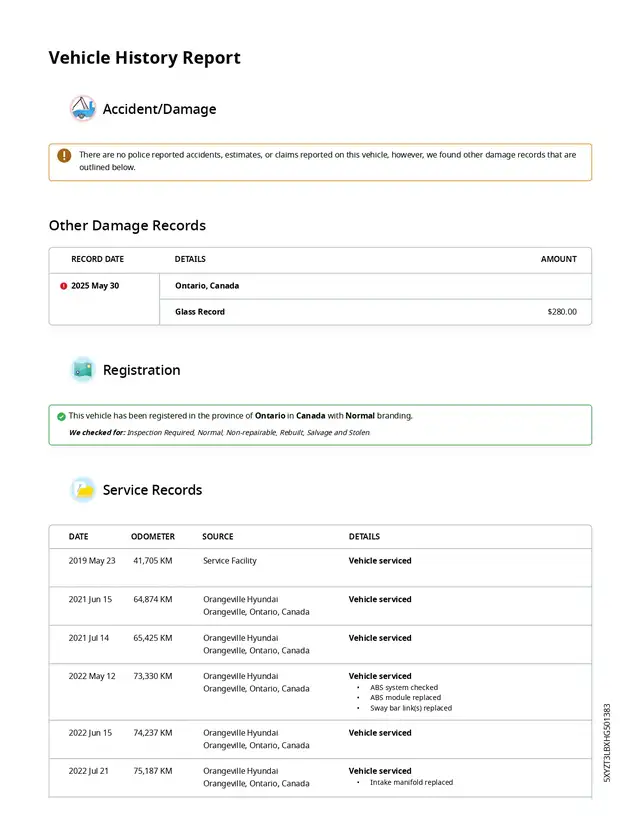Image resolution: width=640 pixels, height=828 pixels.
Task: Click the Glass Record damage entry
Action: click(x=200, y=312)
